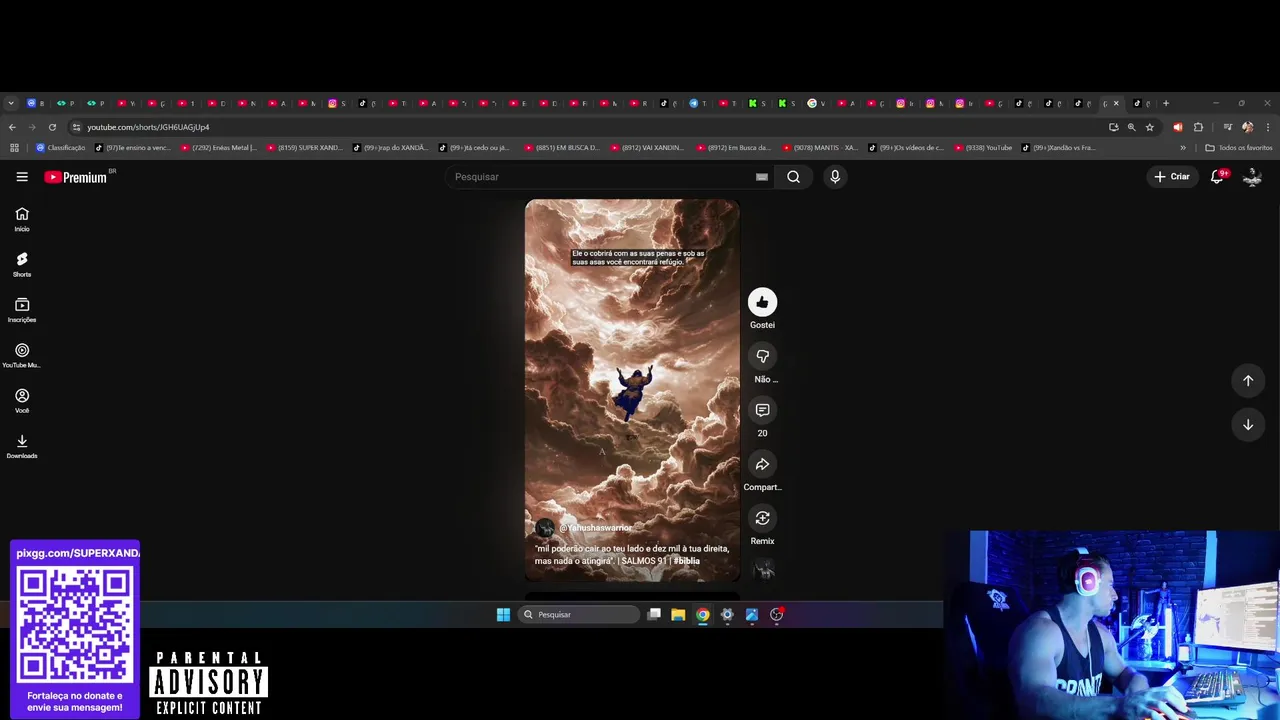Reload the page in Chrome
The image size is (1280, 720).
(52, 127)
